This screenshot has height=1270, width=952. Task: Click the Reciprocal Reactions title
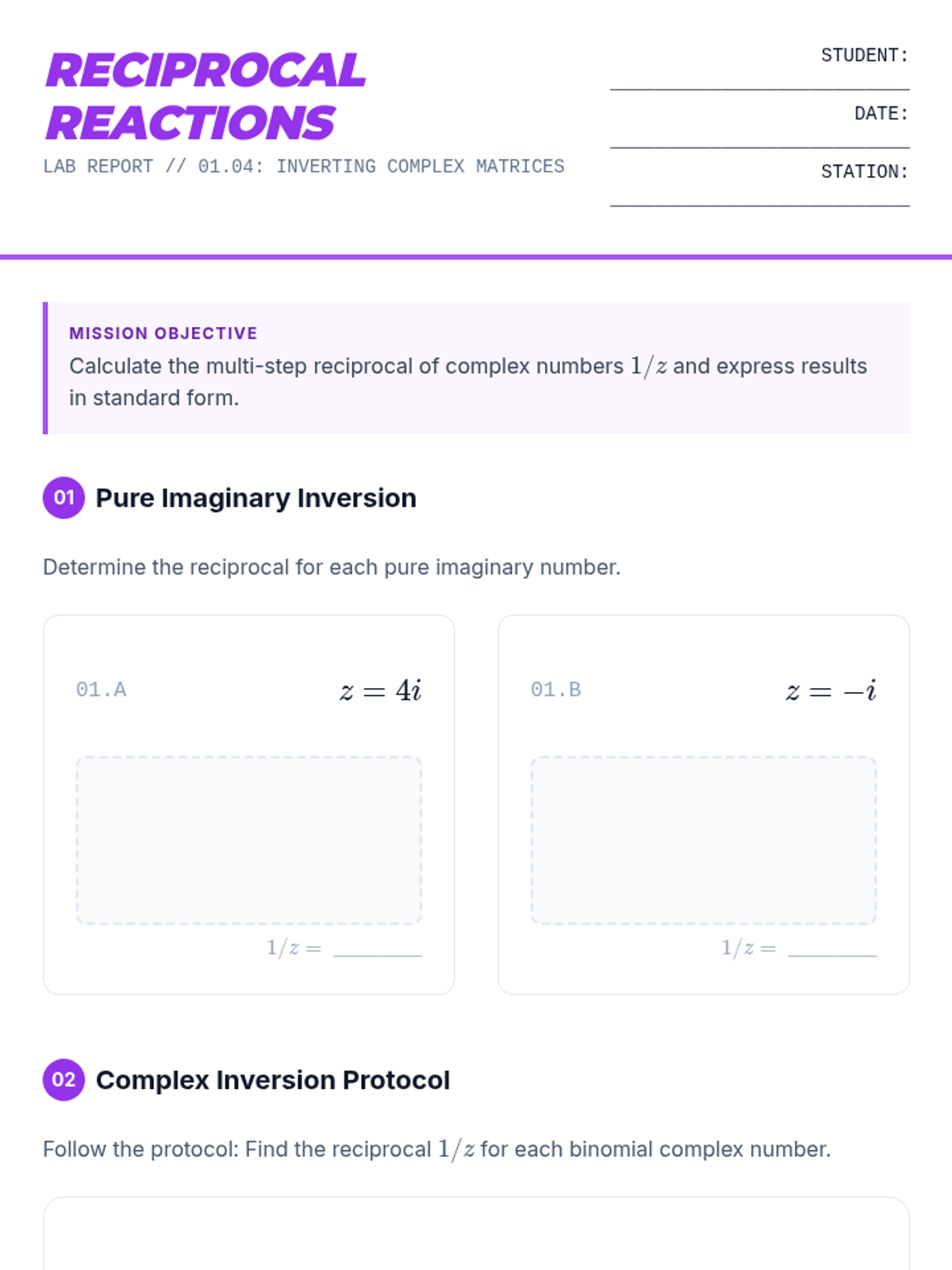pyautogui.click(x=205, y=96)
